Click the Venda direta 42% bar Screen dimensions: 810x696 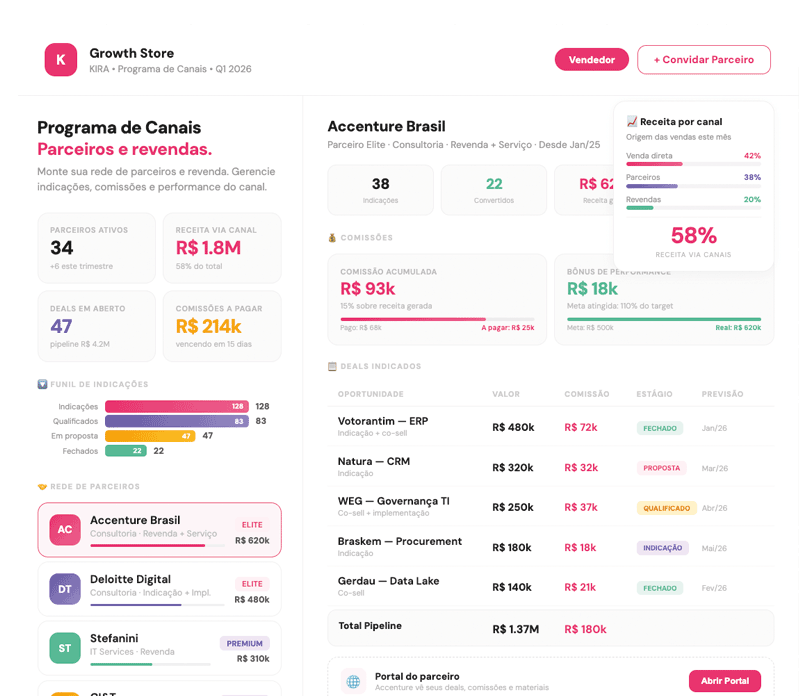coord(693,164)
